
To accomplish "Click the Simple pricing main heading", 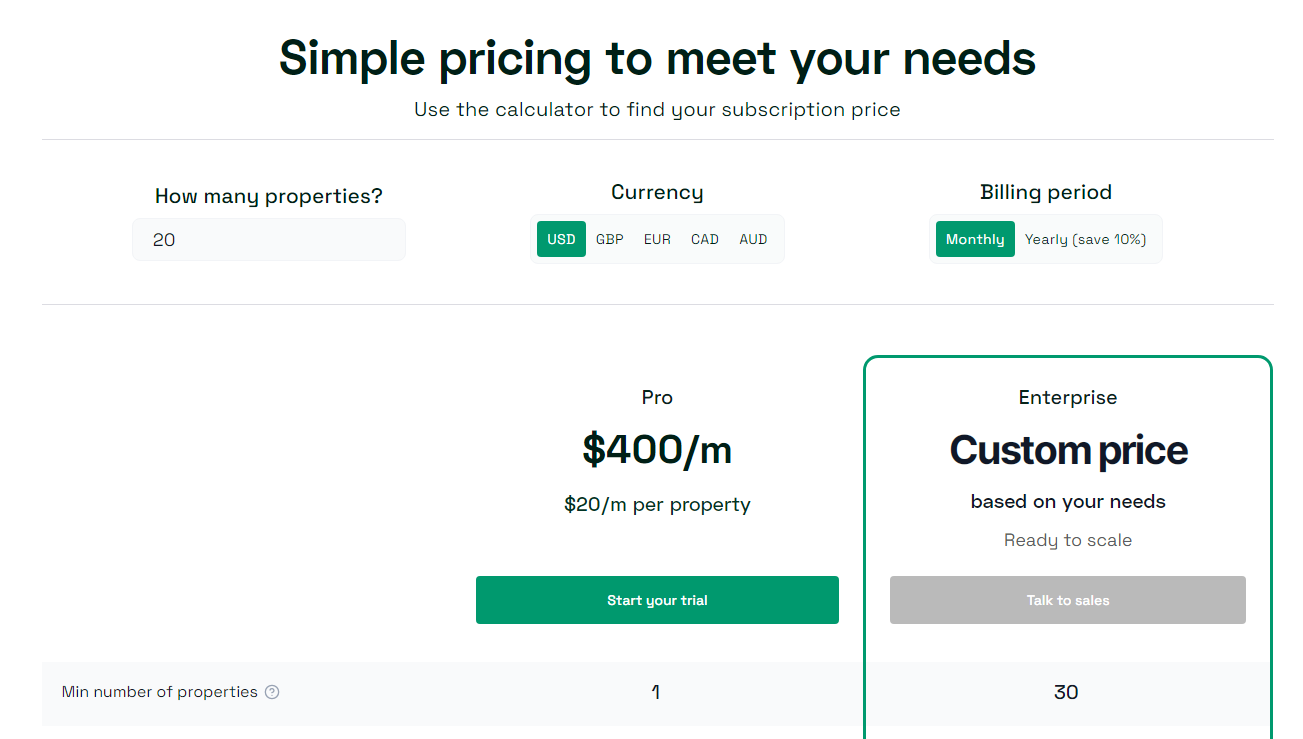I will (657, 57).
